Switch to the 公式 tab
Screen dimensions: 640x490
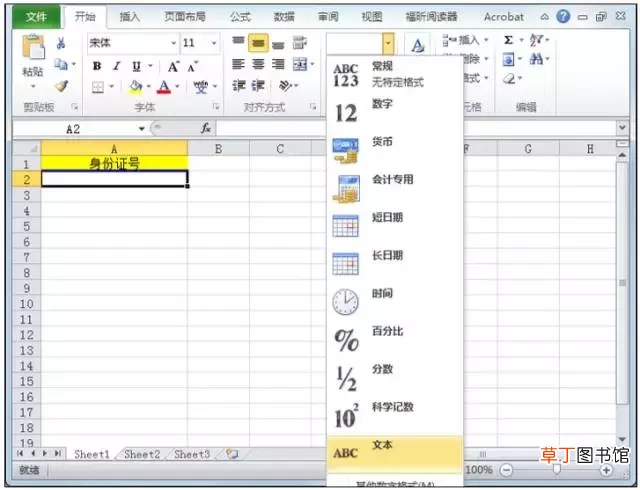[240, 17]
